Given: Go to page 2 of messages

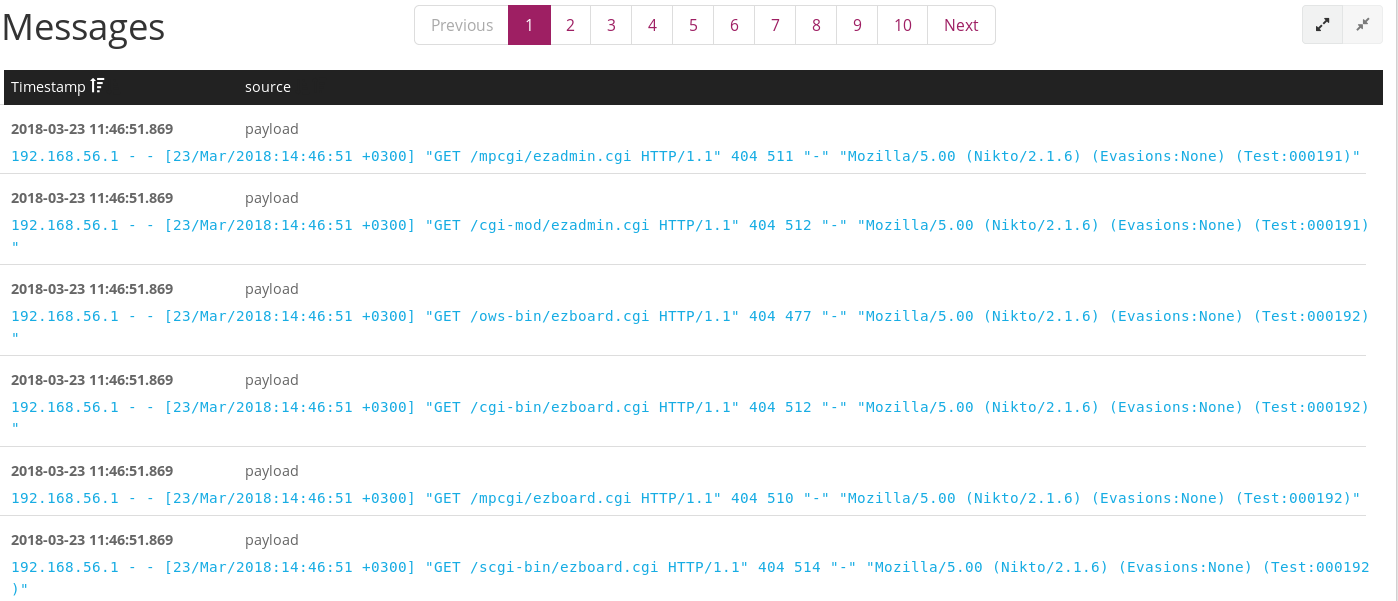Looking at the screenshot, I should [570, 25].
